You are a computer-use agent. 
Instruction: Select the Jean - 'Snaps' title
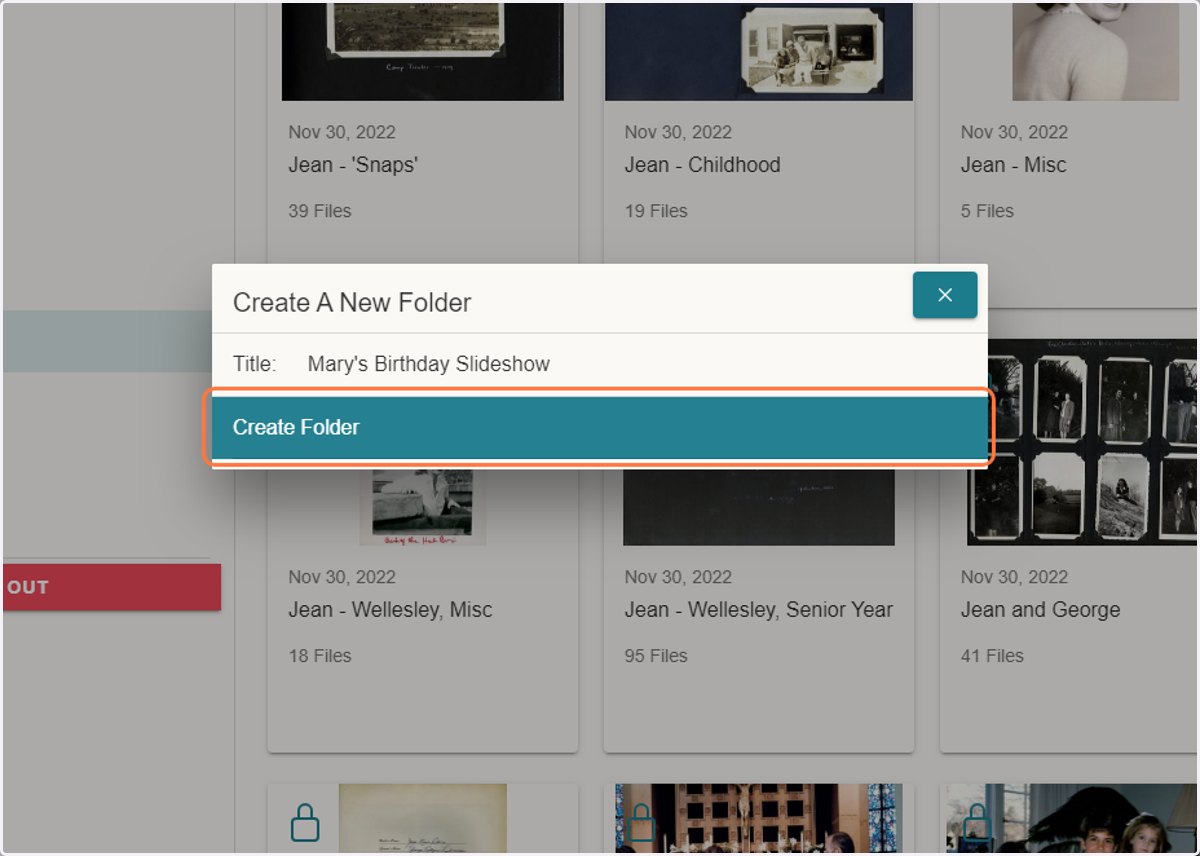click(x=353, y=165)
